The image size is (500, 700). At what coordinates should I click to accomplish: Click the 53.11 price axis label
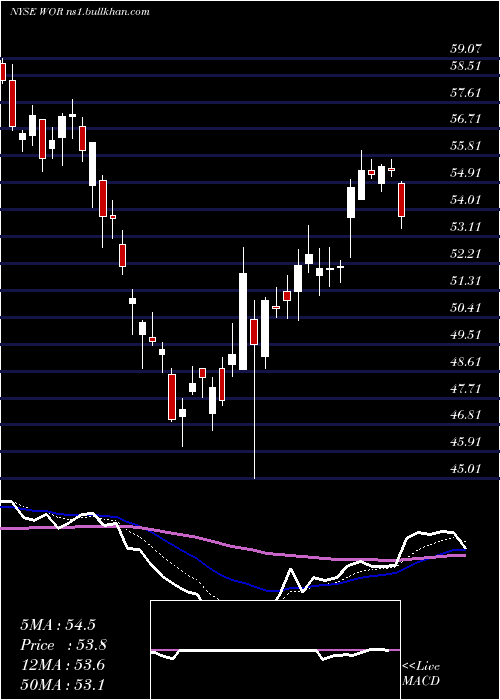[x=465, y=226]
